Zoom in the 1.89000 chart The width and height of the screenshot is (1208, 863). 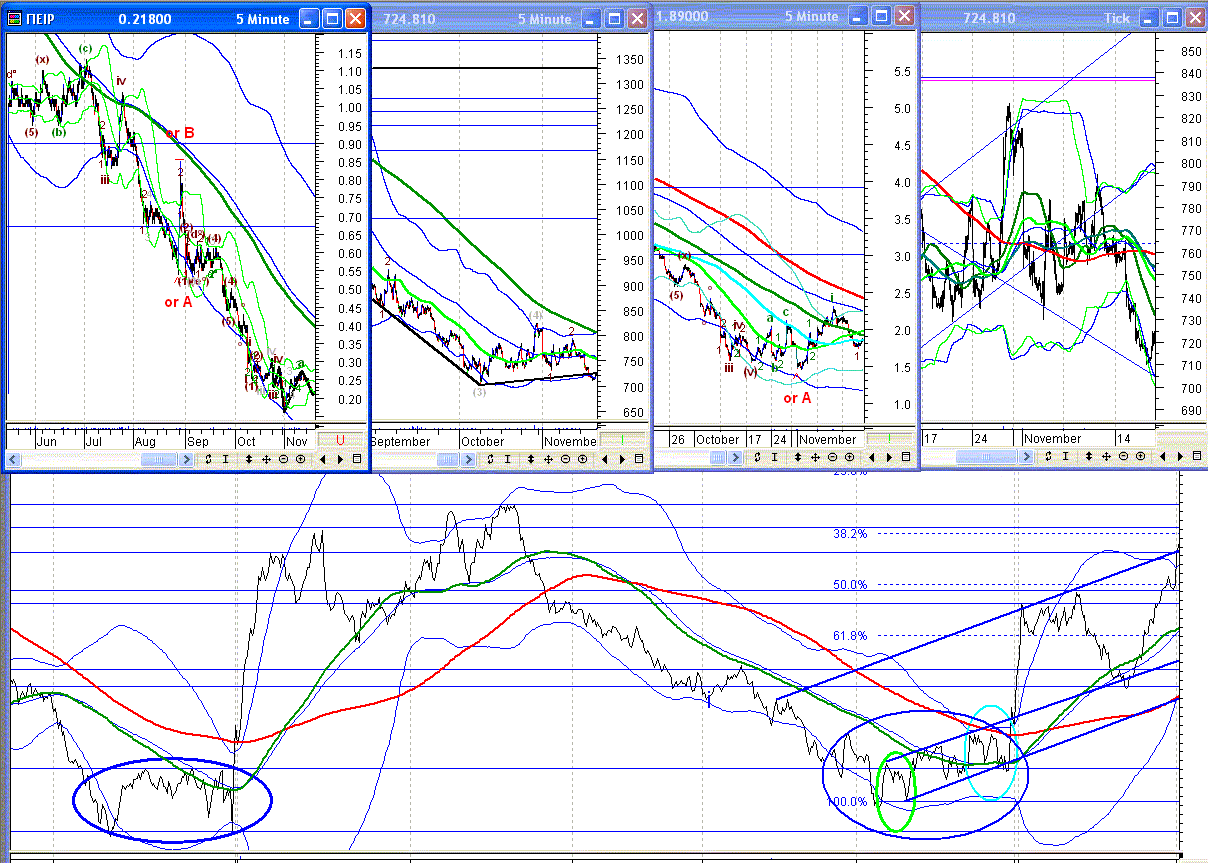849,457
